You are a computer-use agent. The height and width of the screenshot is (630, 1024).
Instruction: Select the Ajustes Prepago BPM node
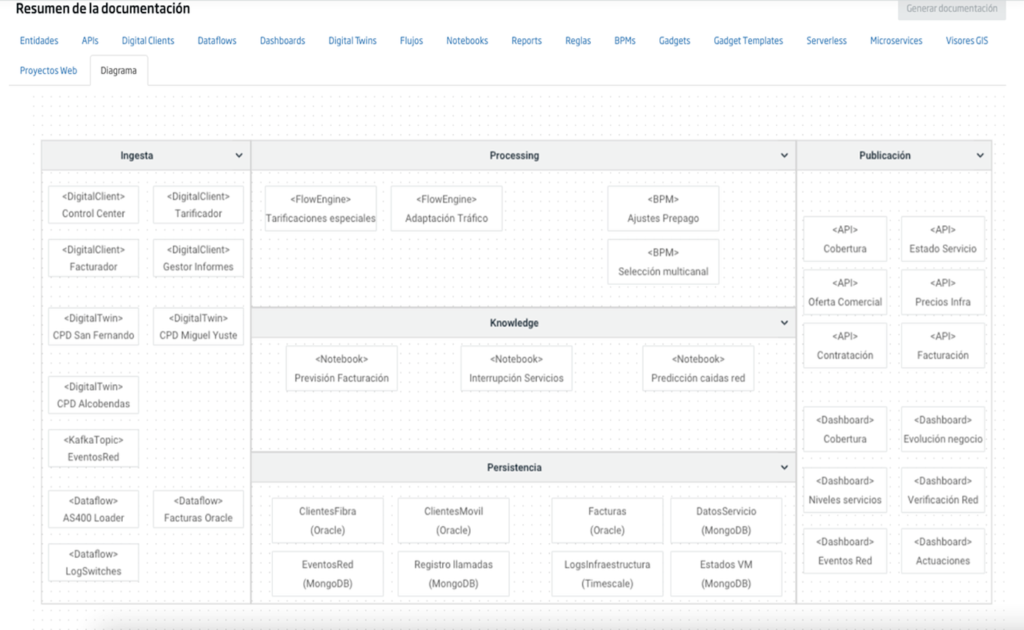coord(663,209)
